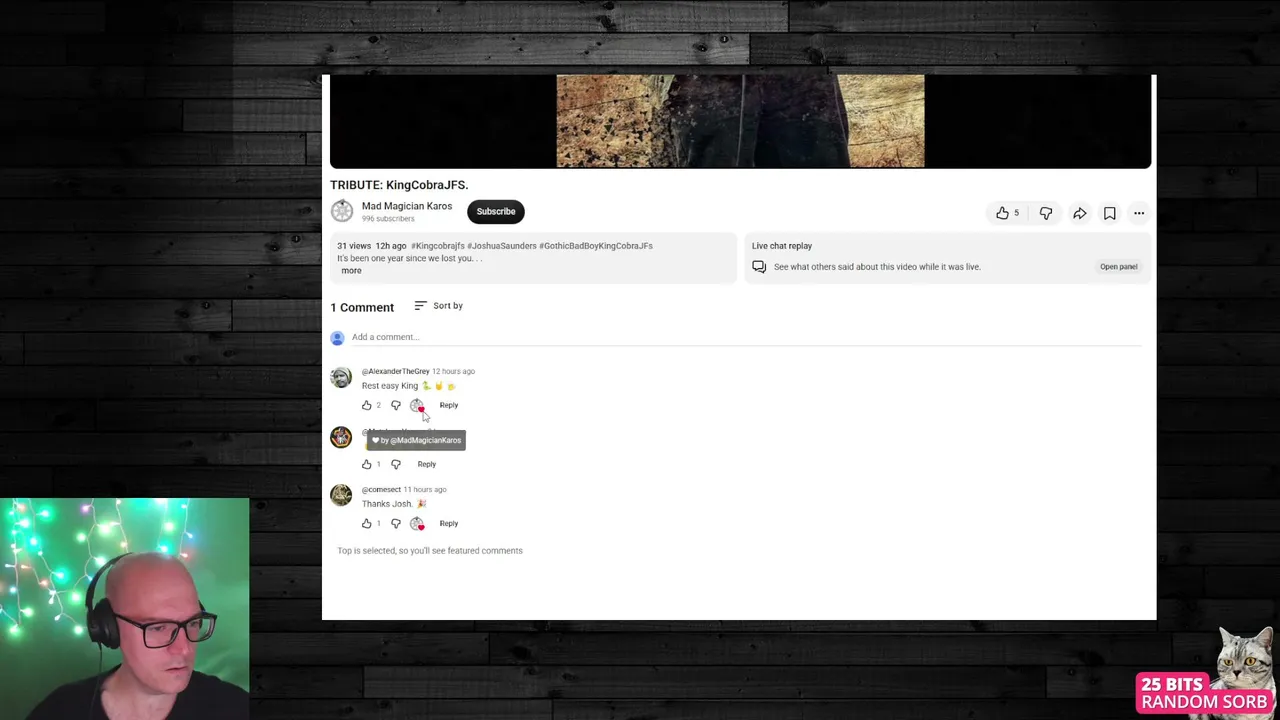
Task: Like the 'Thanks Josh.' comment
Action: (x=367, y=523)
